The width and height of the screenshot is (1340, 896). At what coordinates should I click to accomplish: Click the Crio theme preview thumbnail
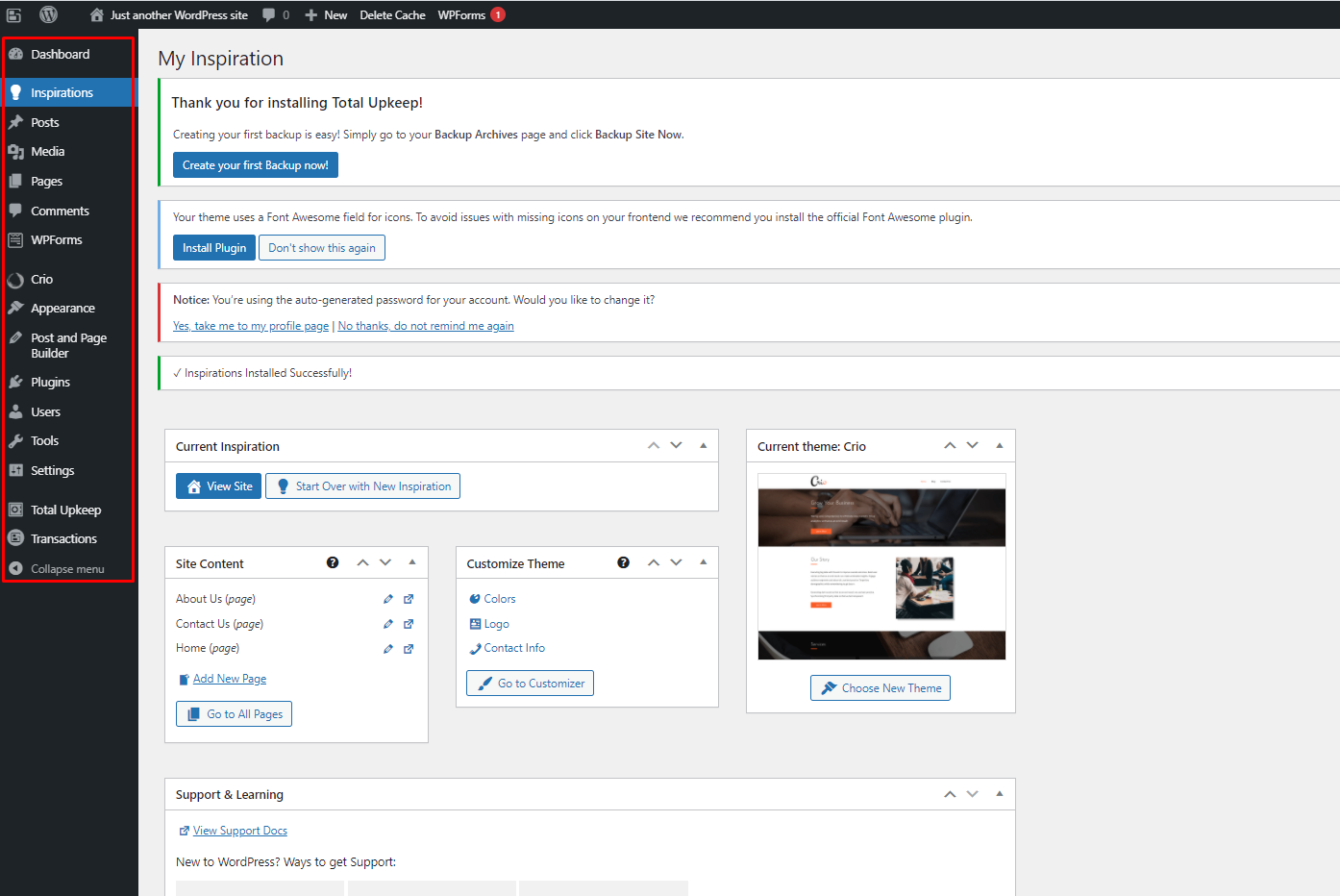881,566
